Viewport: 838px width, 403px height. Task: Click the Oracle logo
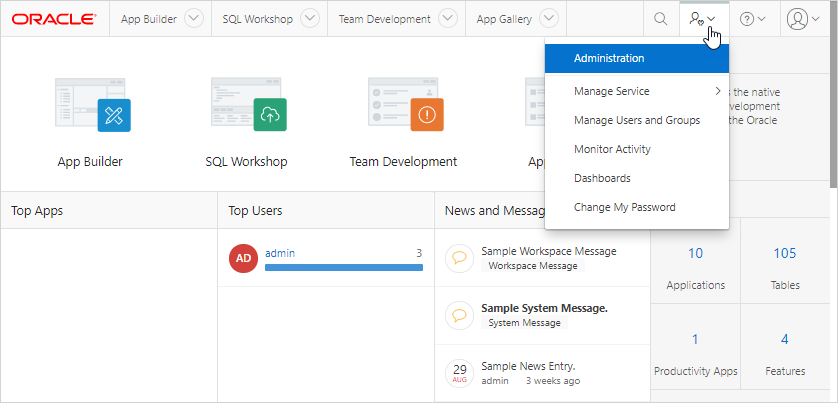(x=54, y=19)
